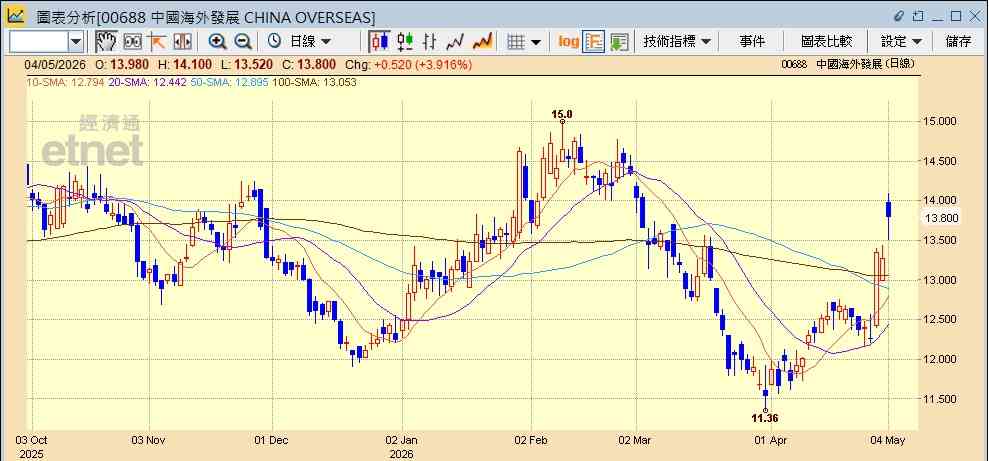Click the paperclip attach icon in title bar

[899, 16]
